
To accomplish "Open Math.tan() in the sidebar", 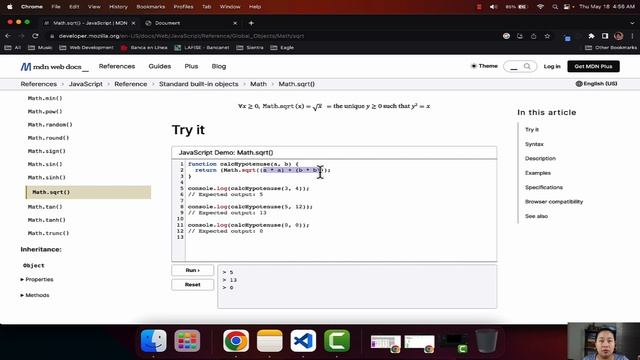I will (45, 207).
